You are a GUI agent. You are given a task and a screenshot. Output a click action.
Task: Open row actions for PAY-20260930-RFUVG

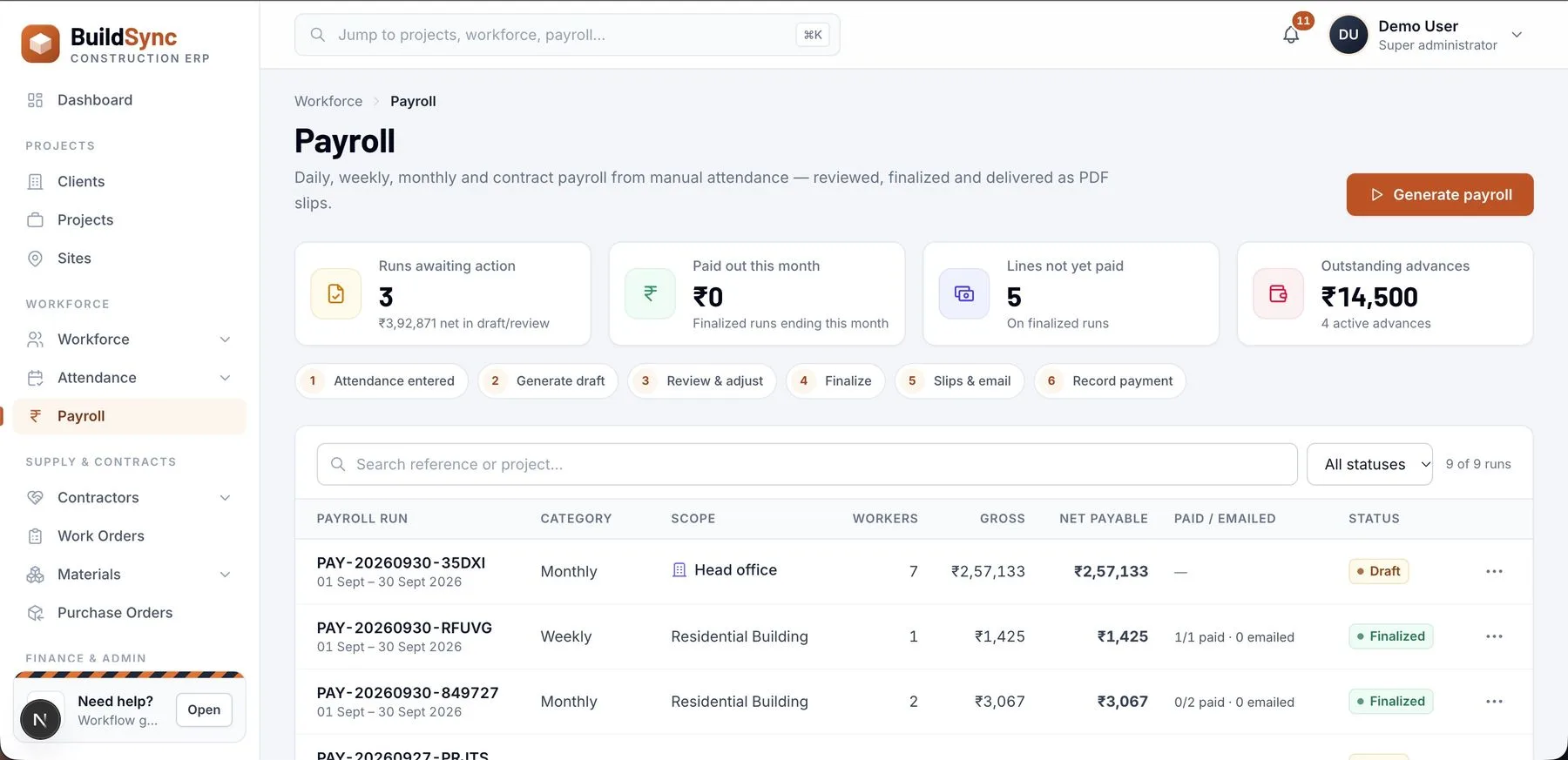point(1494,636)
